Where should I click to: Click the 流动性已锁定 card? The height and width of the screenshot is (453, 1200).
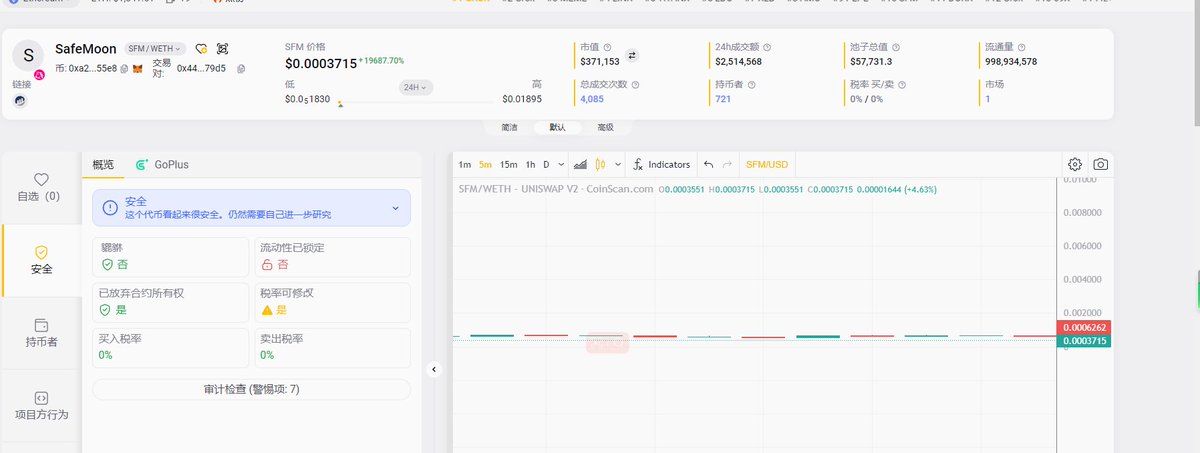click(332, 257)
